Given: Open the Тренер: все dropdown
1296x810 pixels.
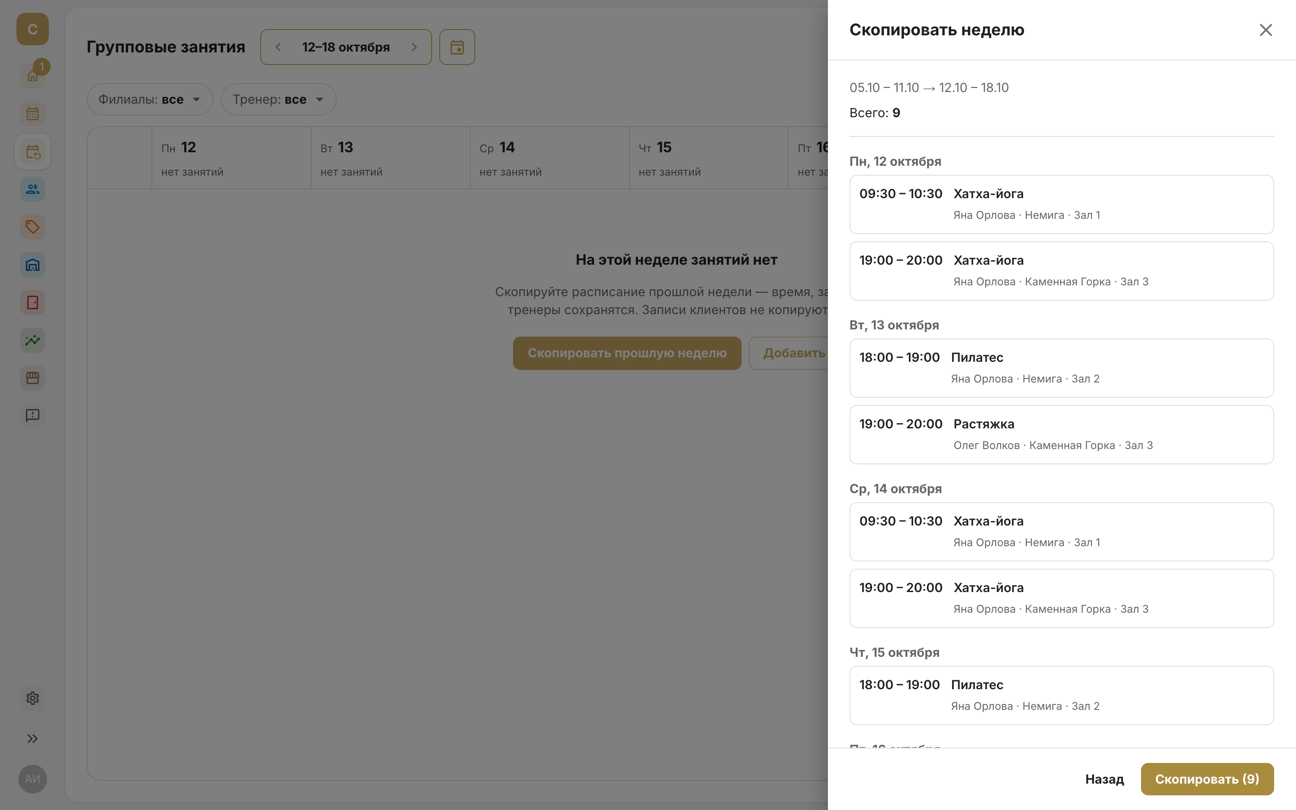Looking at the screenshot, I should (x=278, y=99).
